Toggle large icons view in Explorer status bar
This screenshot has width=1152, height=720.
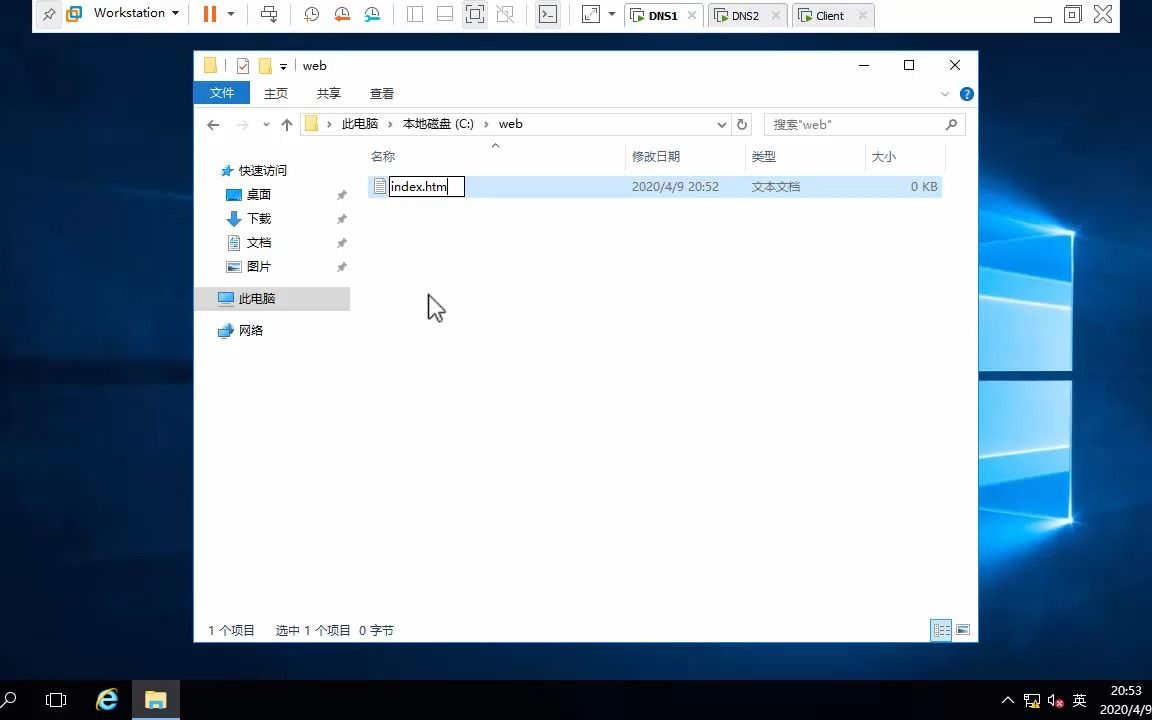[962, 630]
